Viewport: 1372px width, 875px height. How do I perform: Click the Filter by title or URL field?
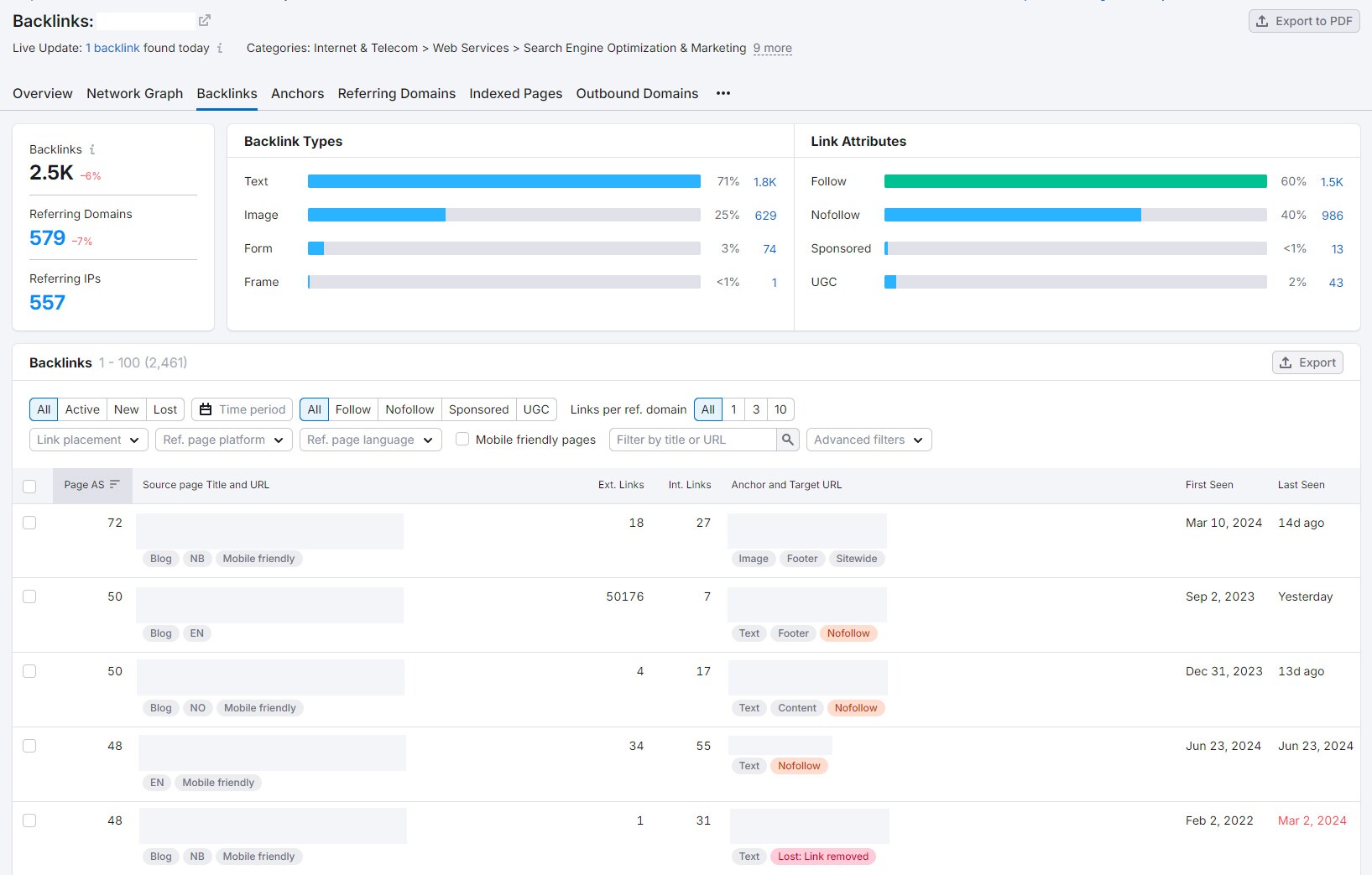[692, 440]
